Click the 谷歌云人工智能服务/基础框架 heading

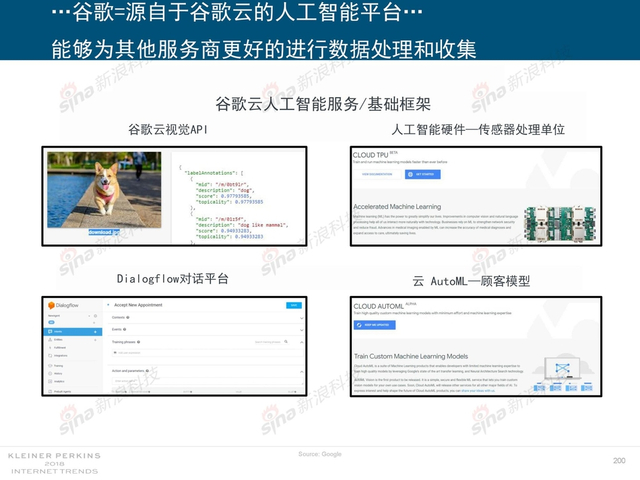point(323,104)
